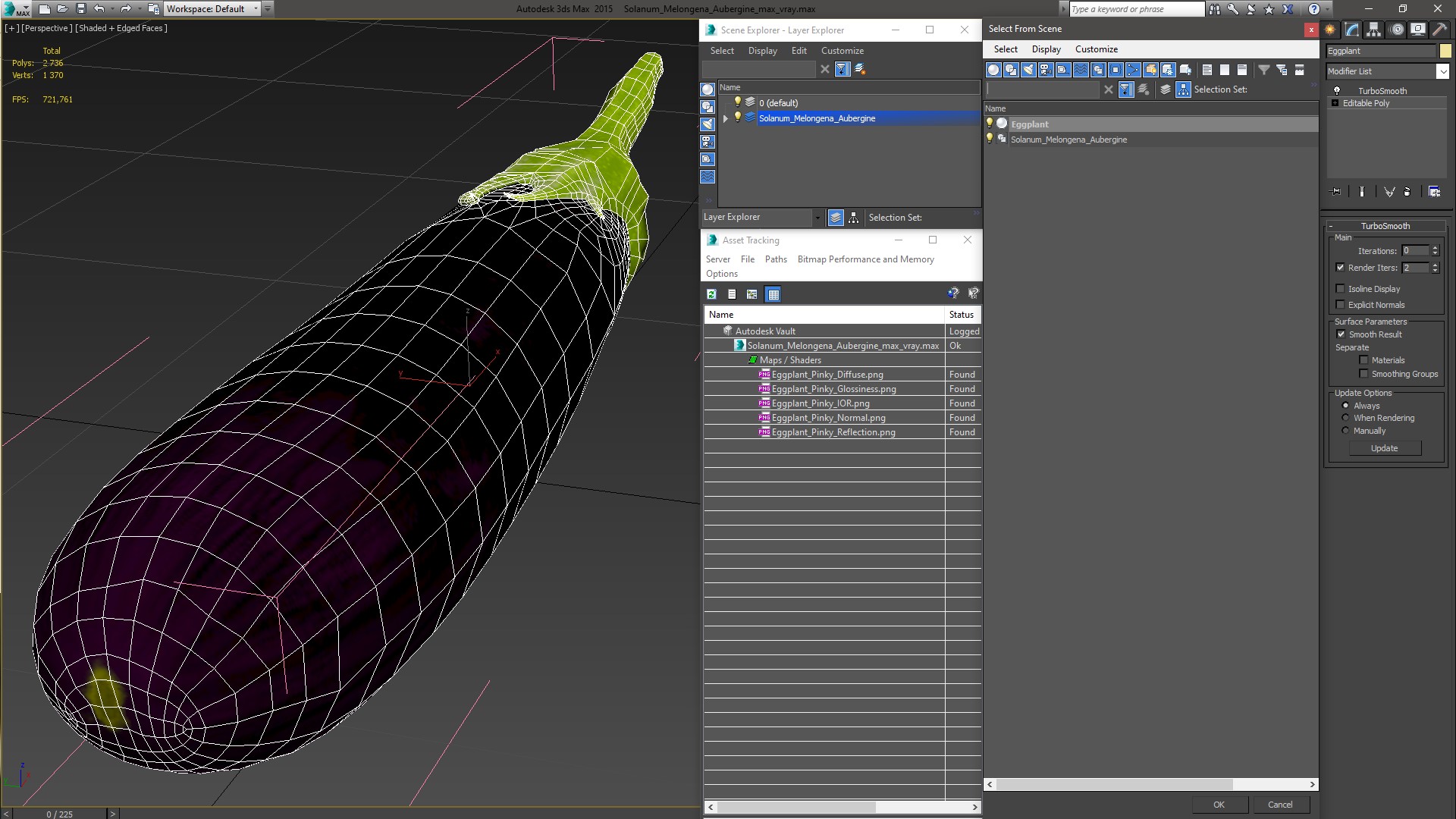The height and width of the screenshot is (819, 1456).
Task: Open the Layer Explorer dropdown at panel bottom
Action: click(x=817, y=218)
